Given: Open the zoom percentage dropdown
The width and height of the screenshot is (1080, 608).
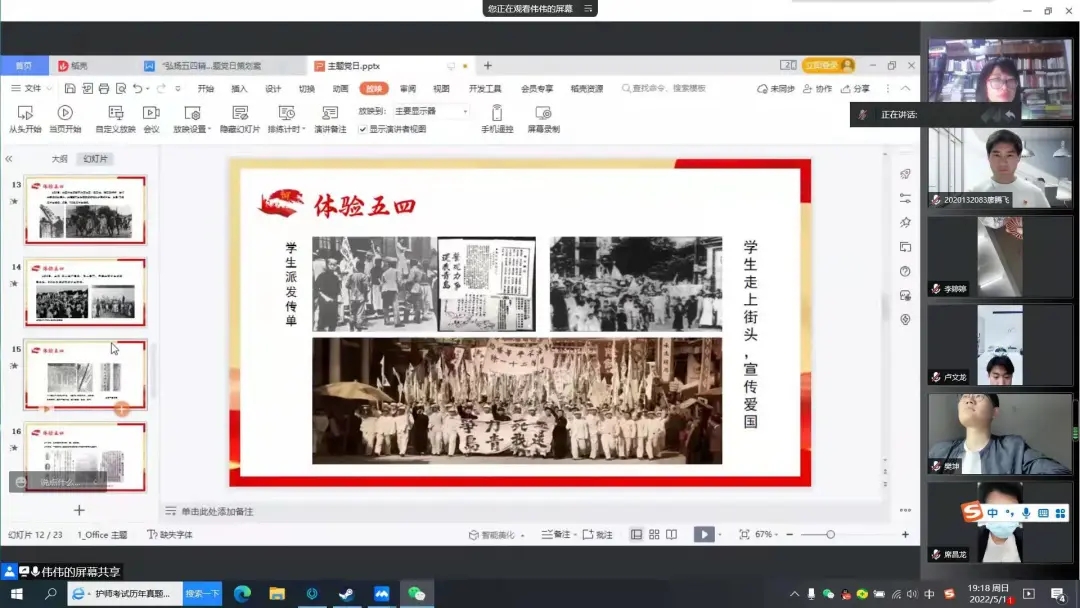Looking at the screenshot, I should pyautogui.click(x=766, y=533).
